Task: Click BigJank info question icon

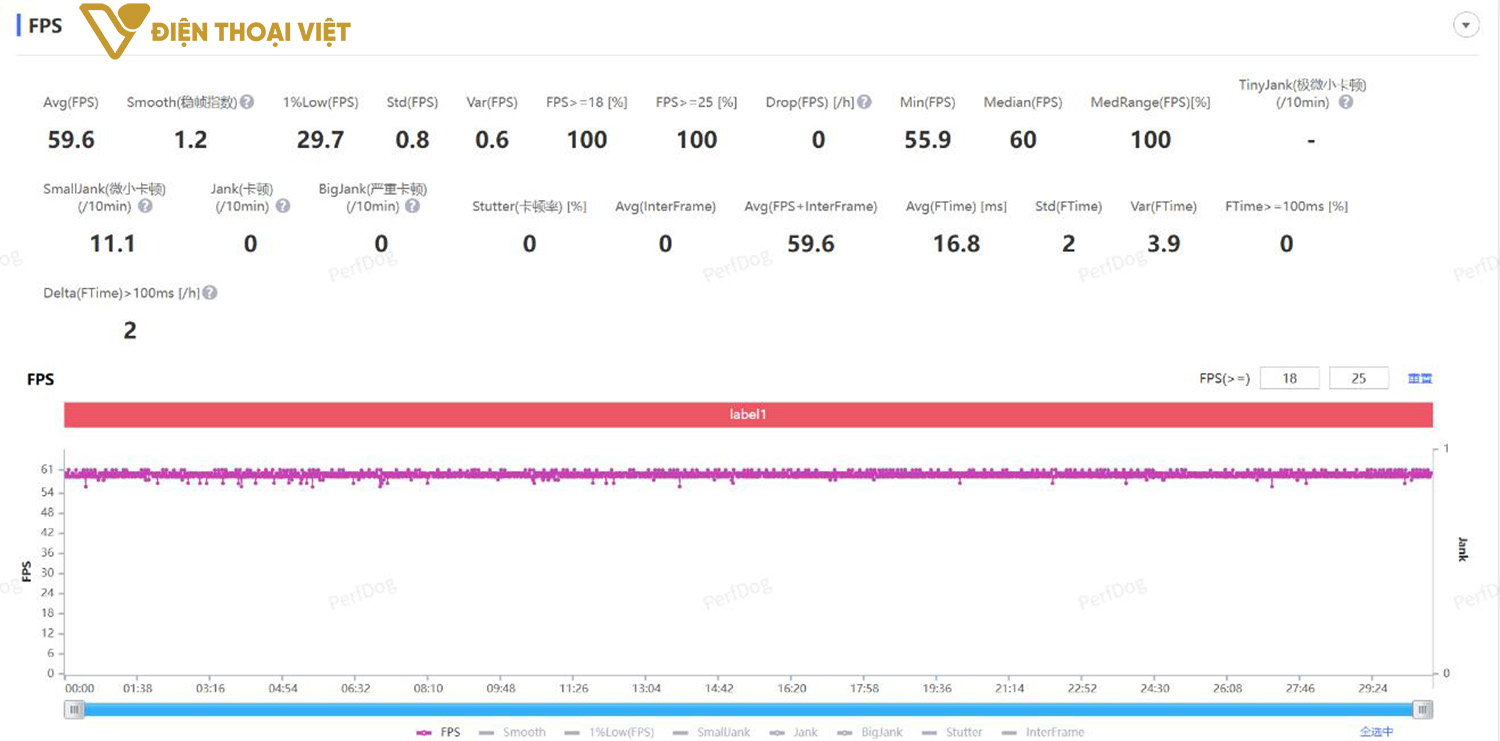Action: [x=413, y=206]
